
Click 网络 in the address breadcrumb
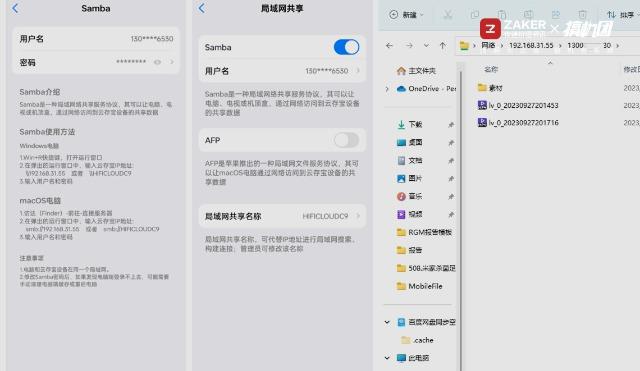[488, 45]
